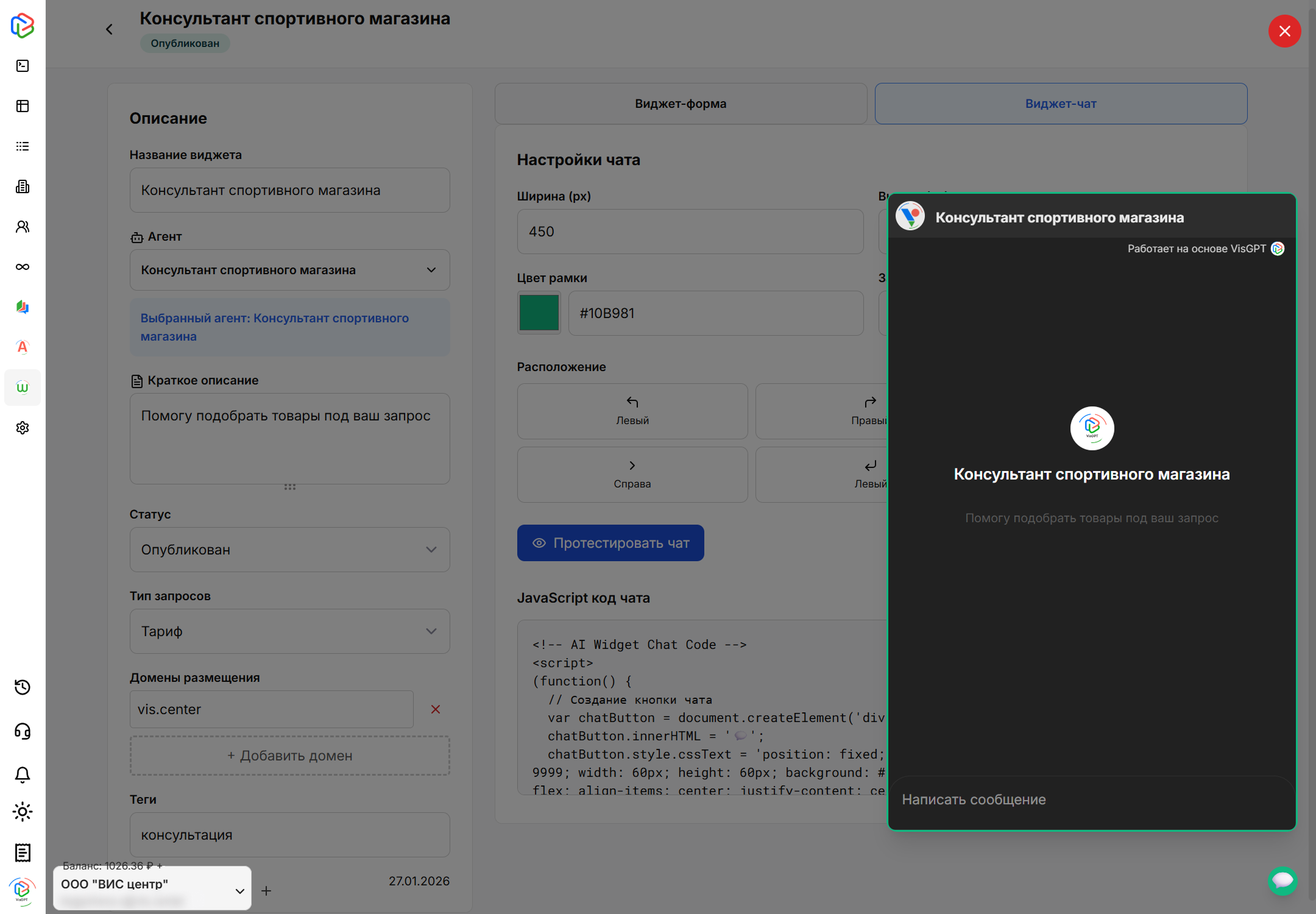Image resolution: width=1316 pixels, height=914 pixels.
Task: Open the settings gear in sidebar
Action: pyautogui.click(x=23, y=428)
